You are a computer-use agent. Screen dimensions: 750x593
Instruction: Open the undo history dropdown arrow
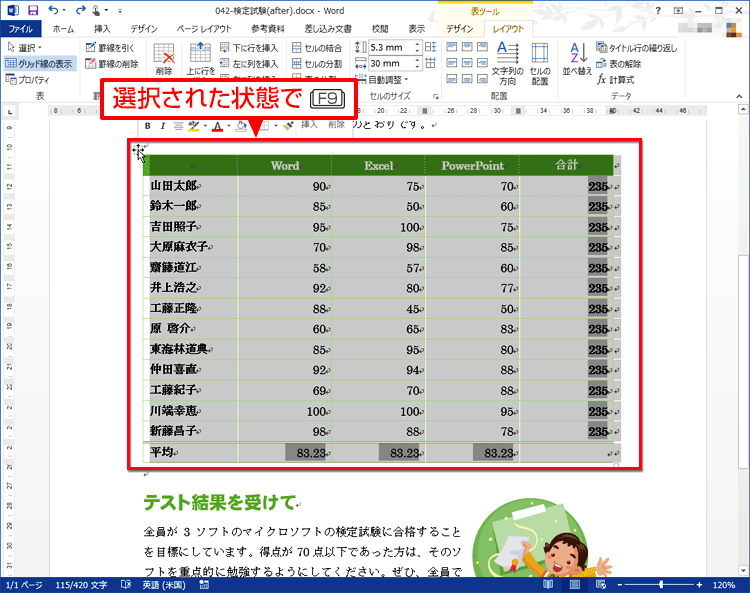64,11
